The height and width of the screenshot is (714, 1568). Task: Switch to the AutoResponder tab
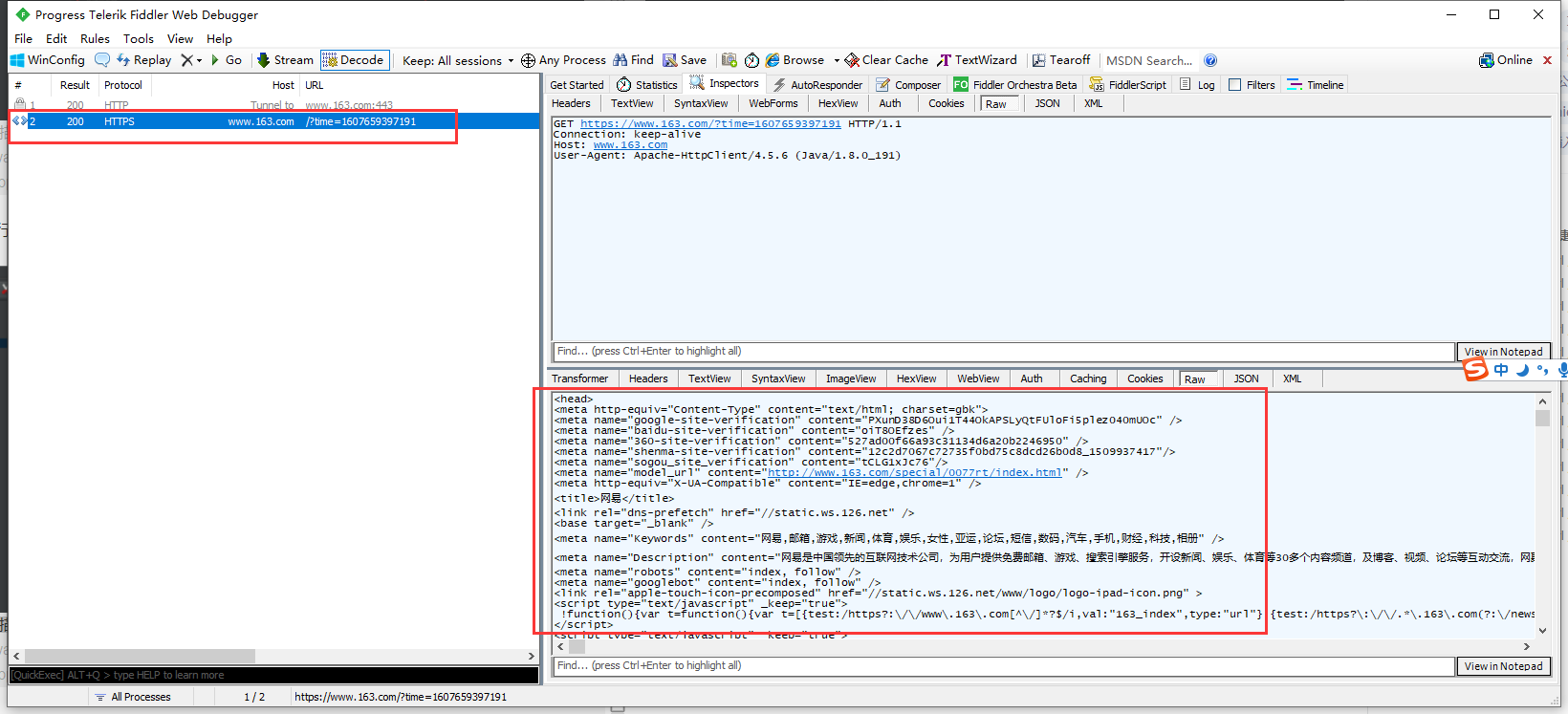point(818,85)
